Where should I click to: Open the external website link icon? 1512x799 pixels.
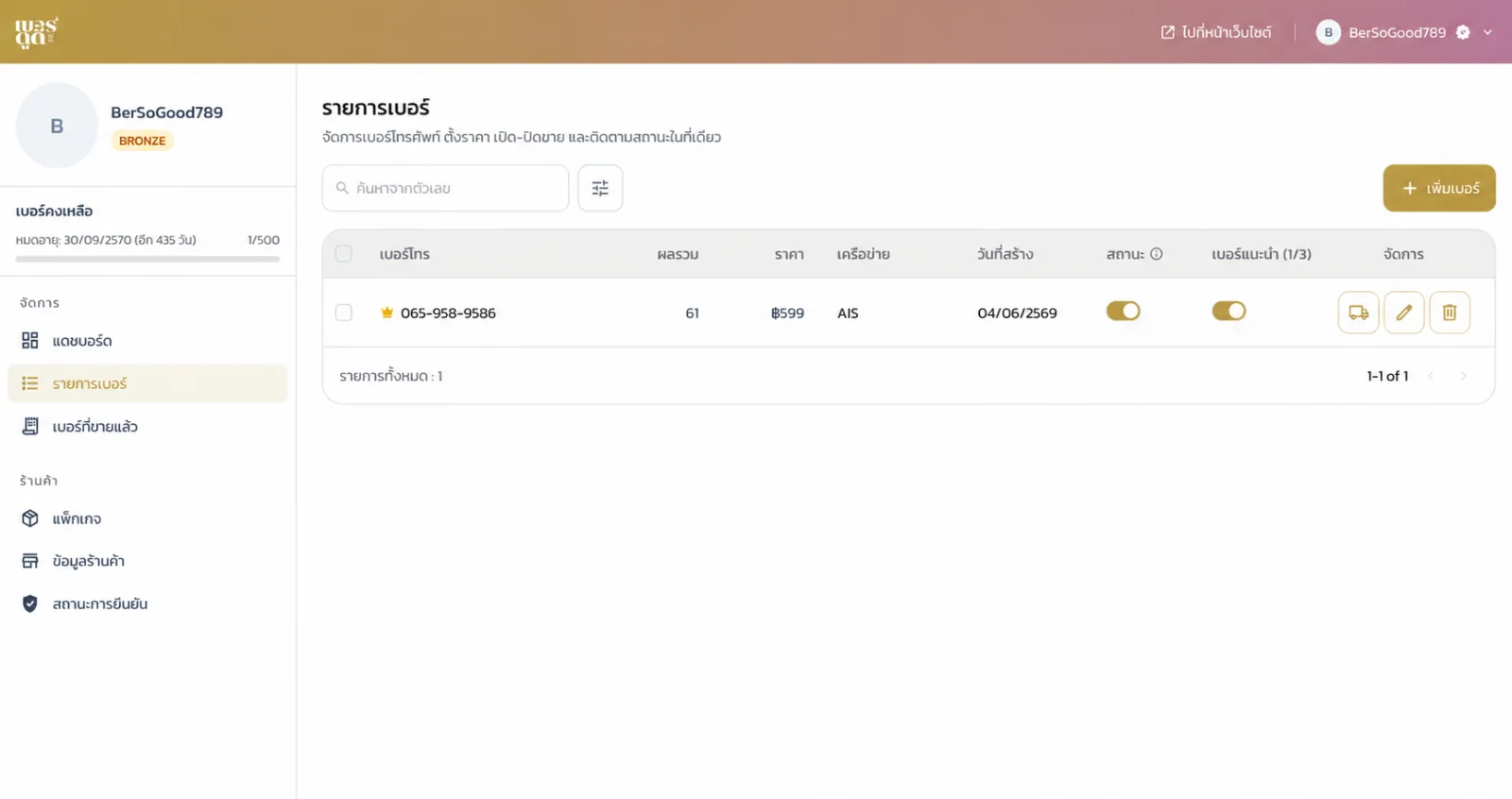[1168, 32]
